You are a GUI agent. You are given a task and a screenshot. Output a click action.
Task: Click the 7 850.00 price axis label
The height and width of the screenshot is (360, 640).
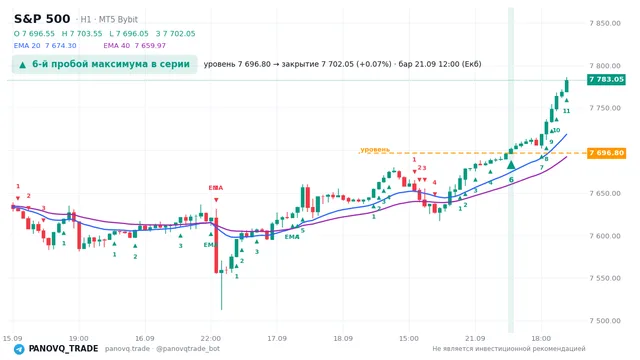[x=605, y=23]
